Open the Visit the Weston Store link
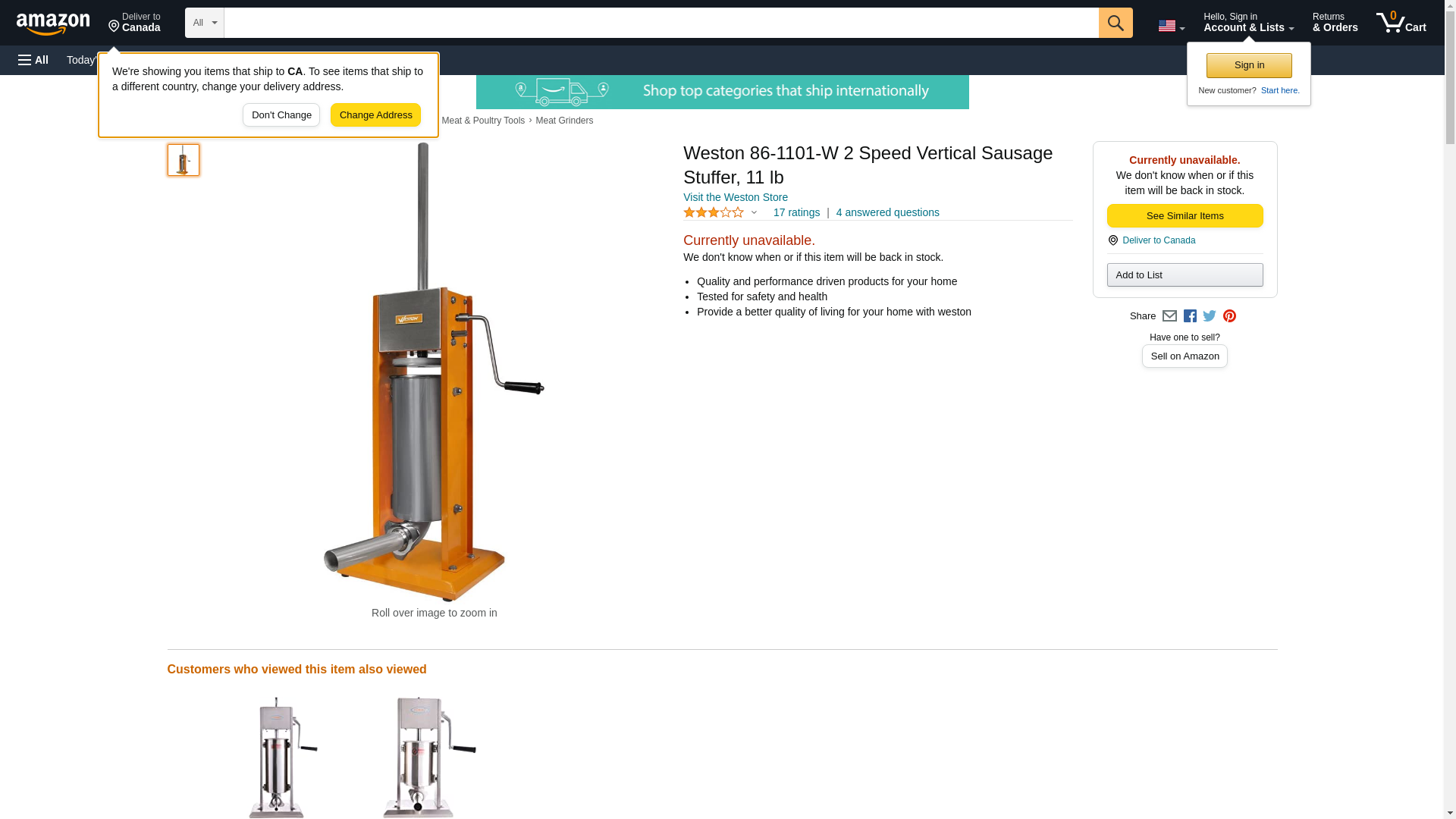The height and width of the screenshot is (819, 1456). point(735,197)
